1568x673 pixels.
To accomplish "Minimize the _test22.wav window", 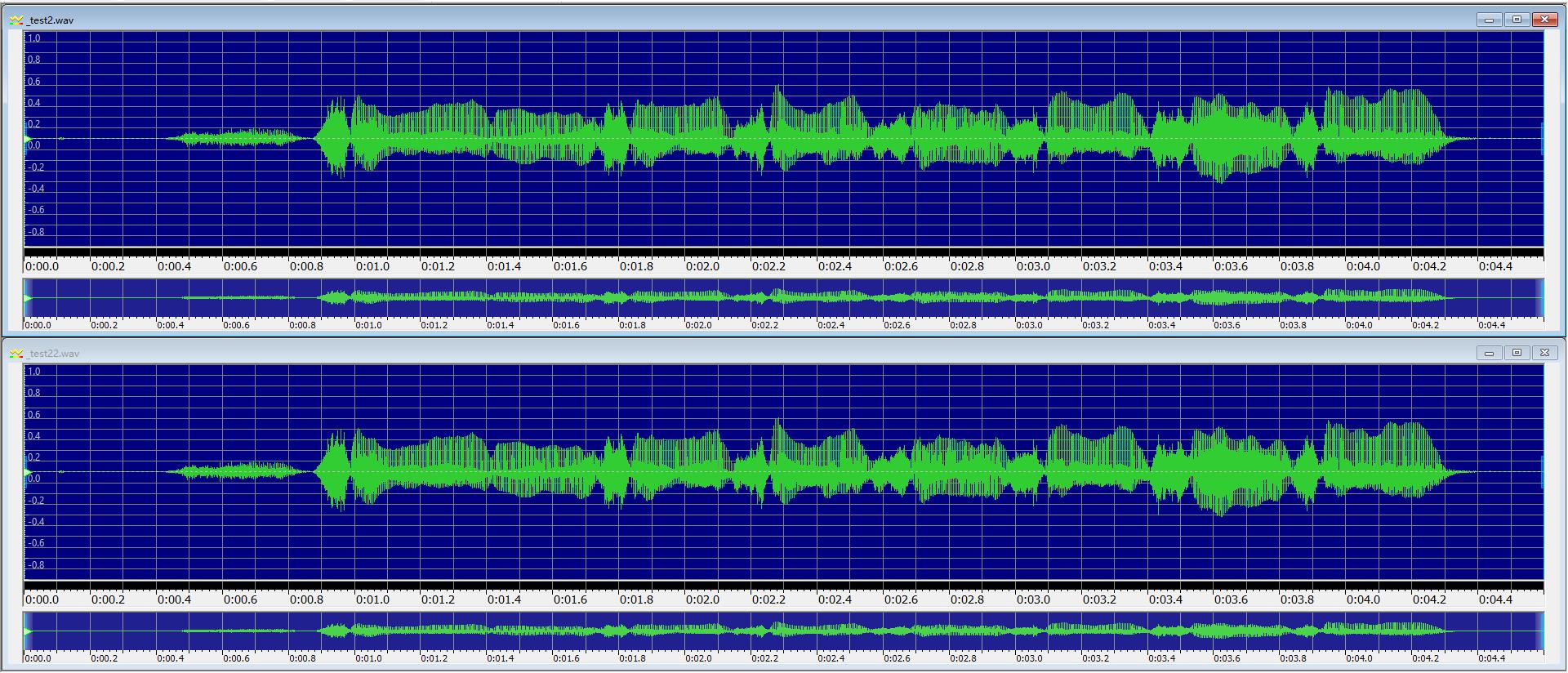I will [1489, 353].
